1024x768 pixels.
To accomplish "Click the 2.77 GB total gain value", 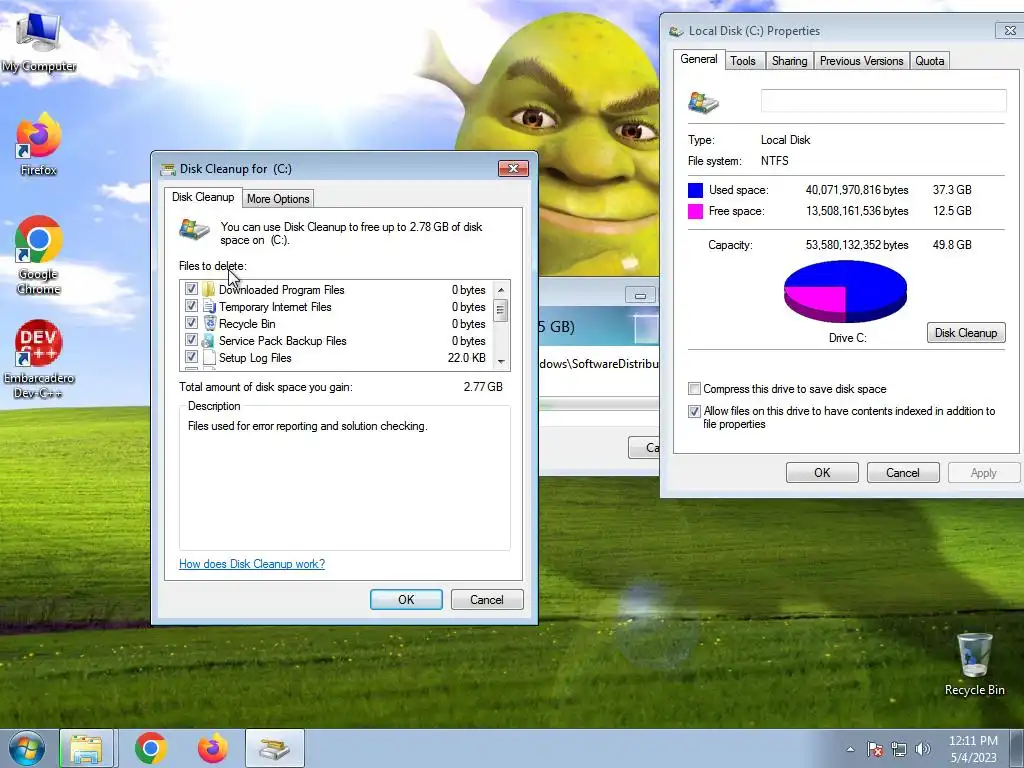I will click(x=483, y=387).
